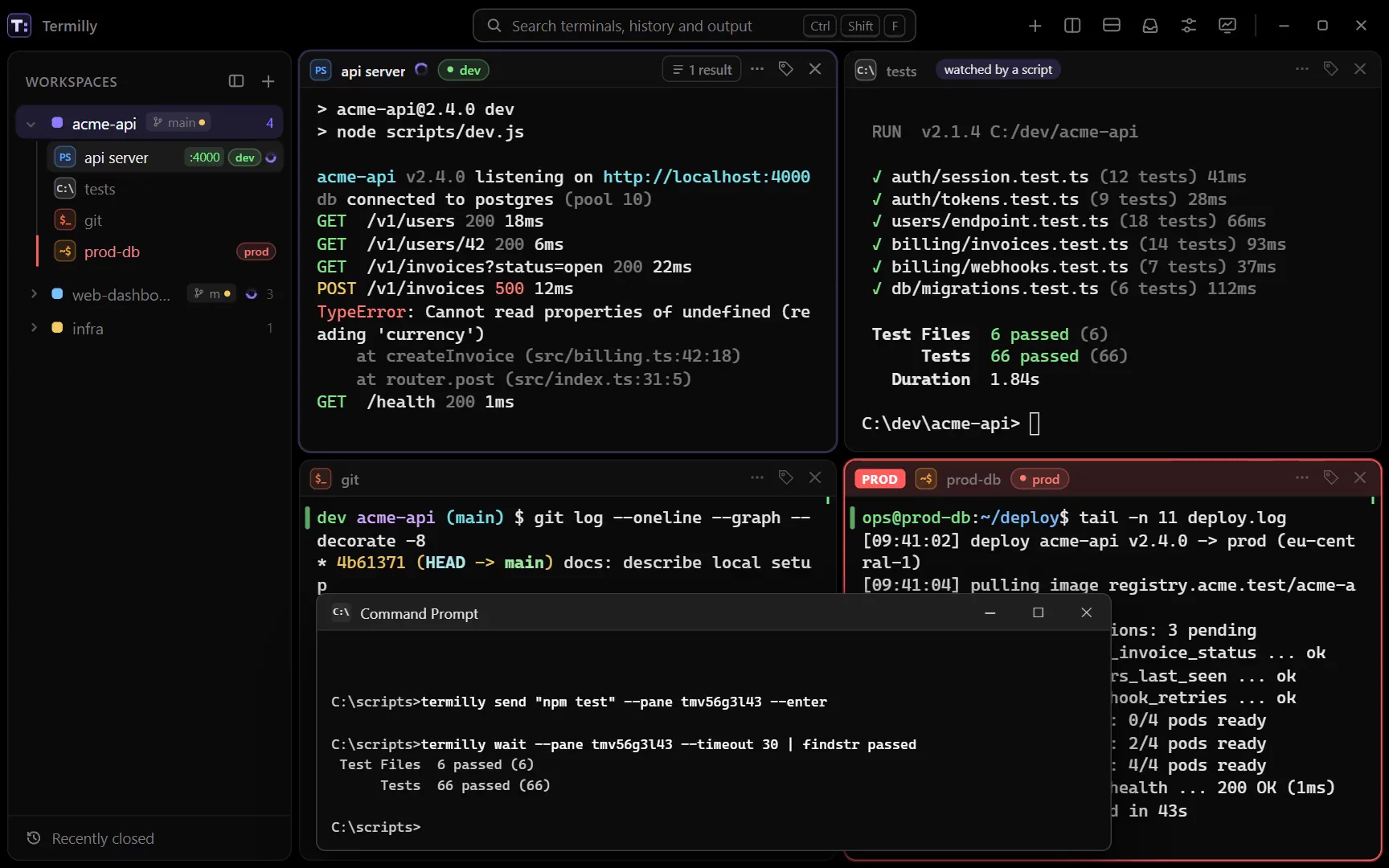Image resolution: width=1389 pixels, height=868 pixels.
Task: Select the api server terminal in sidebar
Action: 165,158
